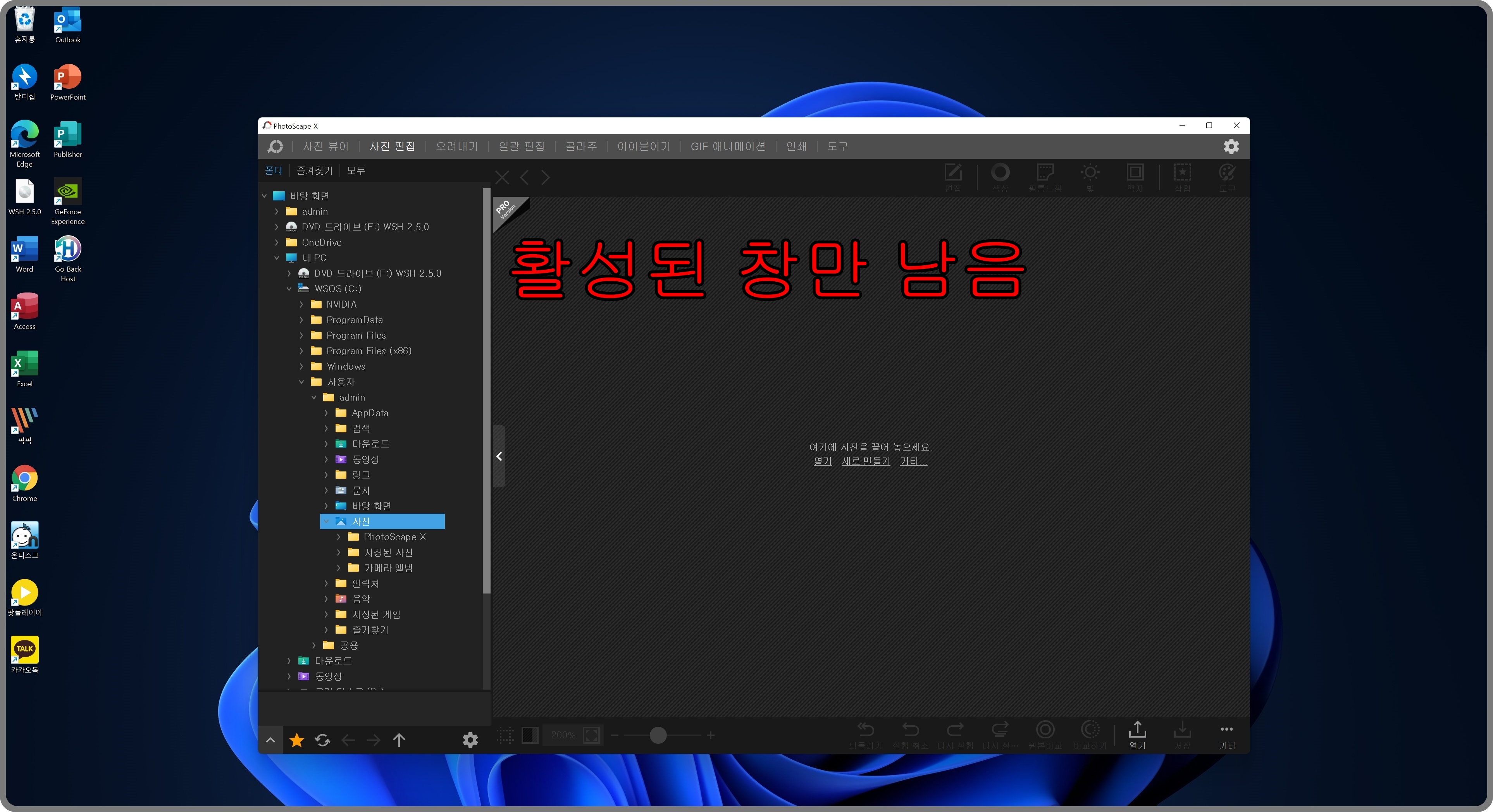Click the refresh folder icon
The width and height of the screenshot is (1493, 812).
click(322, 740)
